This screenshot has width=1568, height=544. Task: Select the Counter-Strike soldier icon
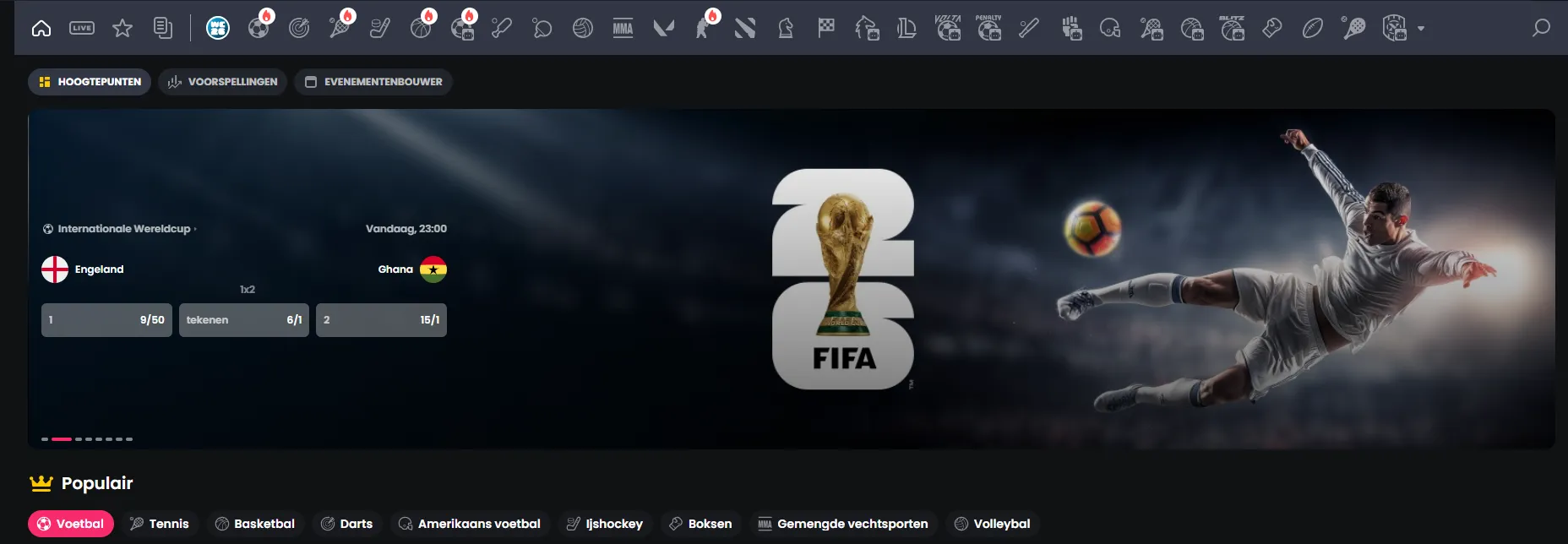[703, 28]
